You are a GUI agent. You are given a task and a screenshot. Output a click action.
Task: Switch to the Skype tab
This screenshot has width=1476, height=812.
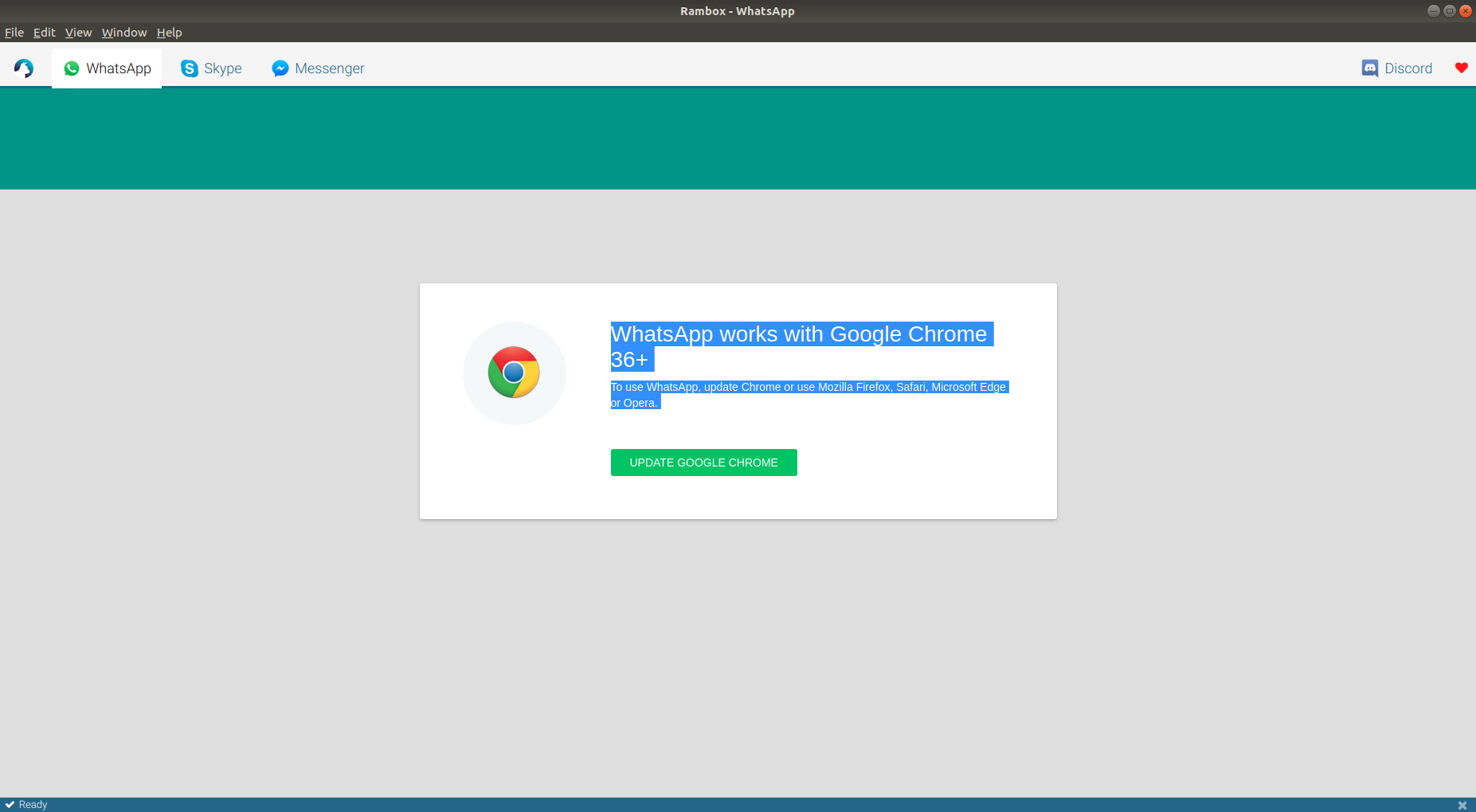211,68
